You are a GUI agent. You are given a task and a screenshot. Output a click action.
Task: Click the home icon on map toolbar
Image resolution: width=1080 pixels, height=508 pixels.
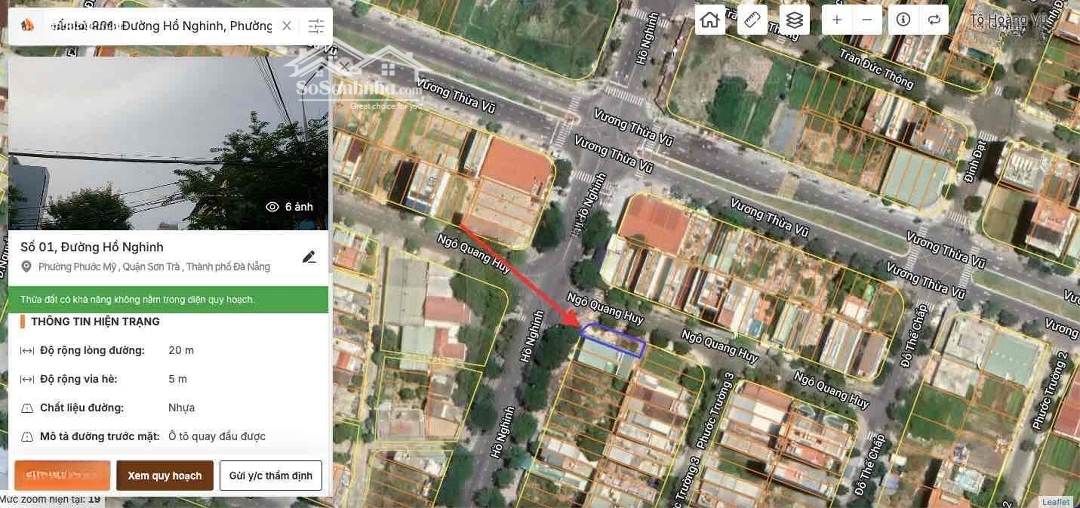(709, 20)
